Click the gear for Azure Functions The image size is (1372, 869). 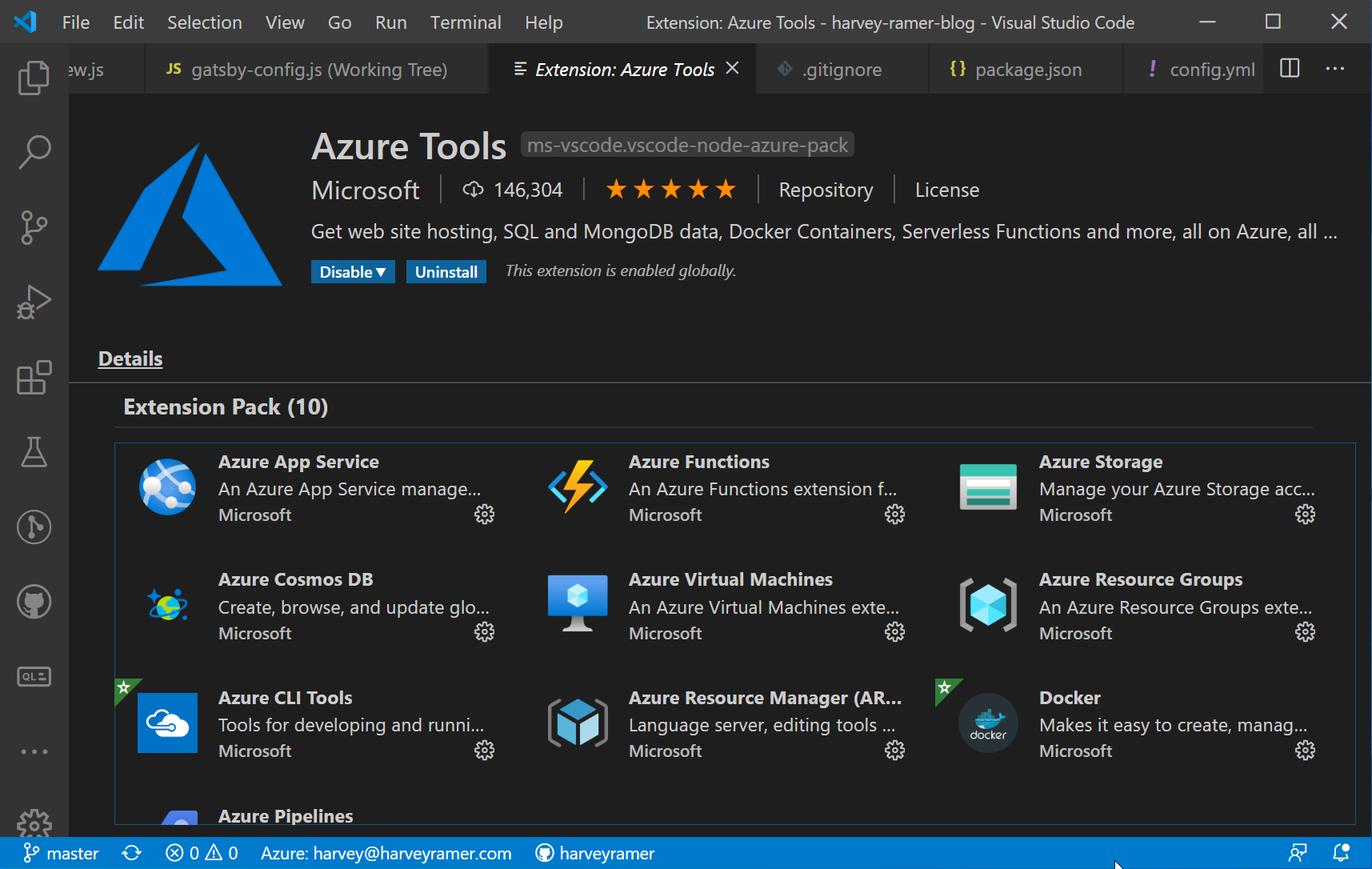click(x=894, y=514)
